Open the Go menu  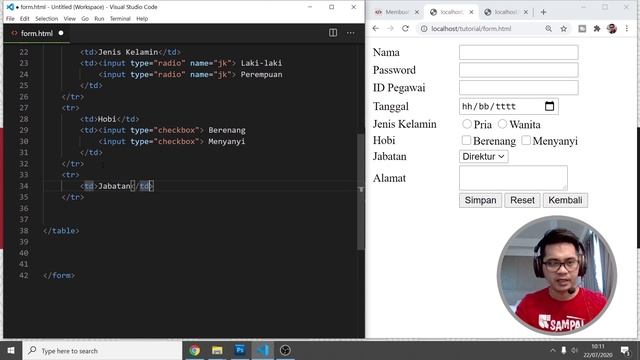click(x=85, y=19)
